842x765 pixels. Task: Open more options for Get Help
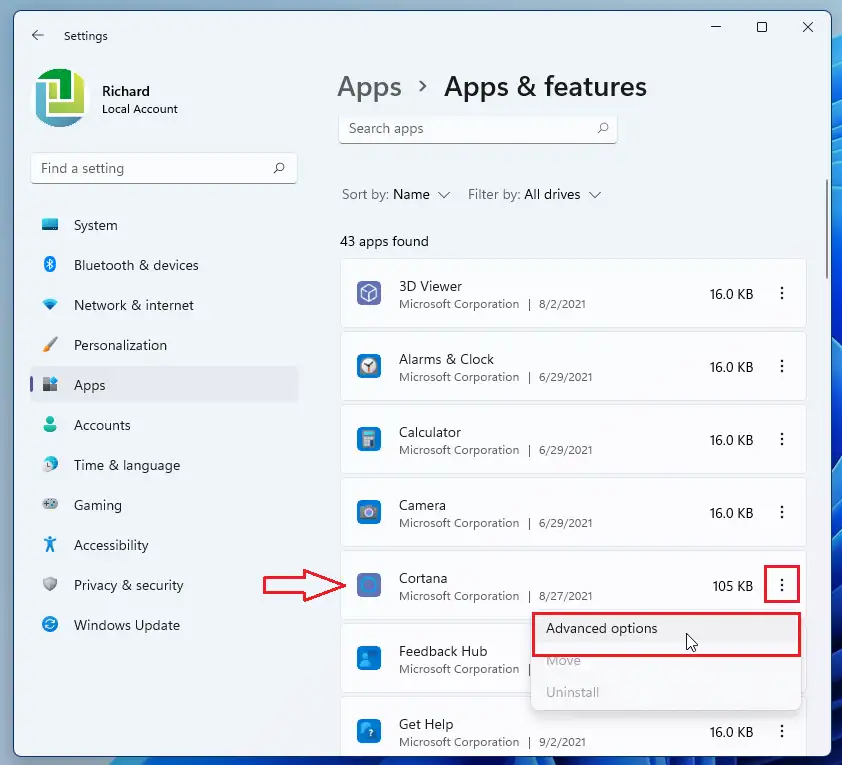click(782, 731)
